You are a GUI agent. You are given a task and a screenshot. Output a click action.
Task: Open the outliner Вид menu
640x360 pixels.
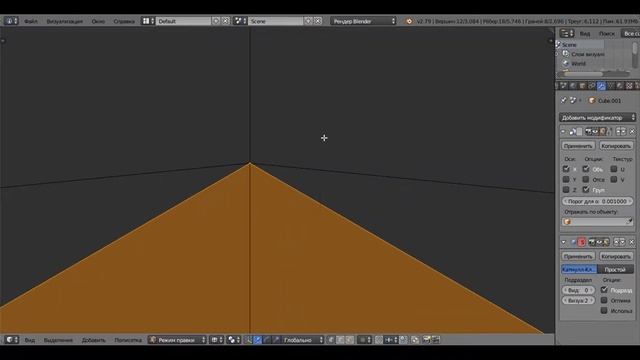point(585,33)
